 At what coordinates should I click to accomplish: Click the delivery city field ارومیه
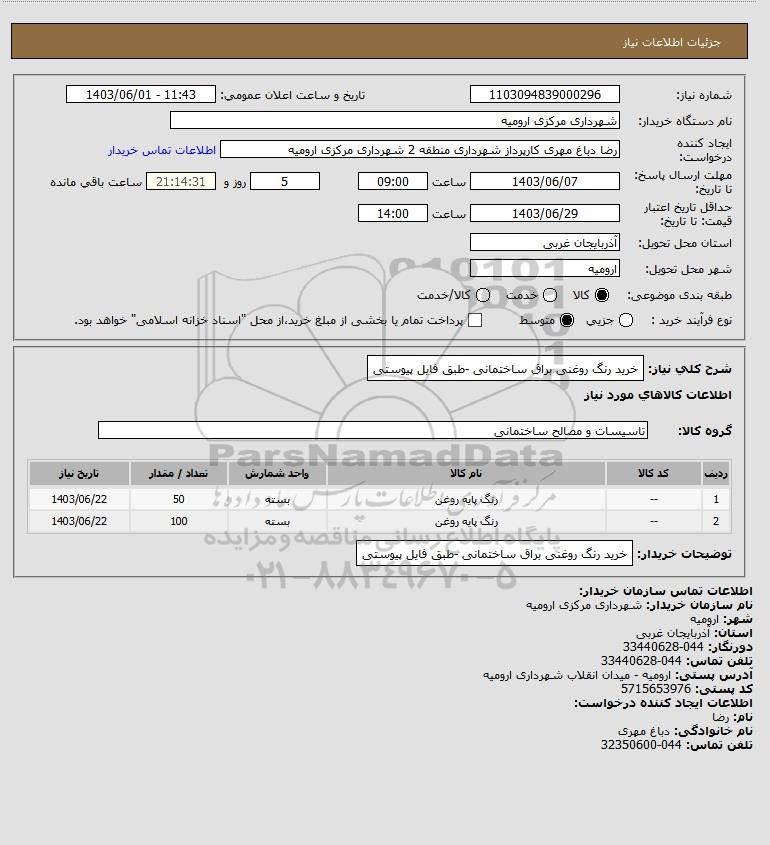(545, 268)
